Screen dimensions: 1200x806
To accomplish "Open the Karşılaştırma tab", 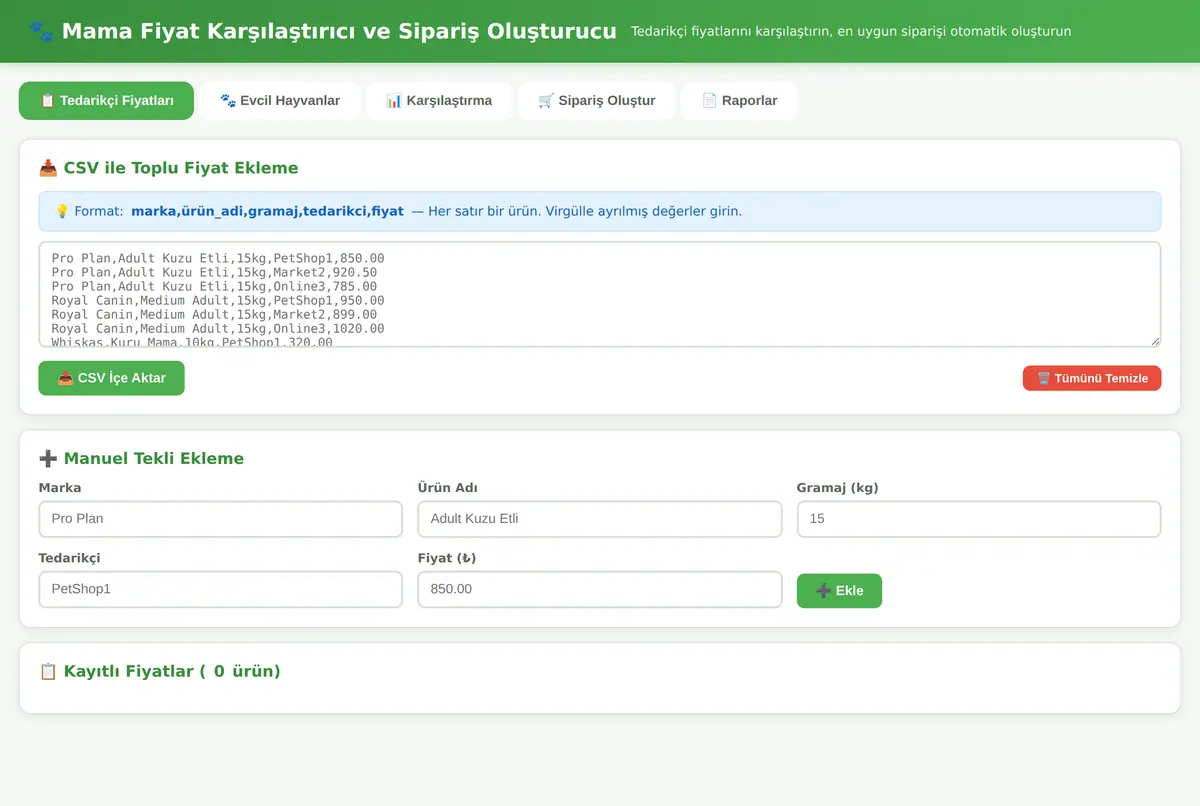I will (439, 101).
